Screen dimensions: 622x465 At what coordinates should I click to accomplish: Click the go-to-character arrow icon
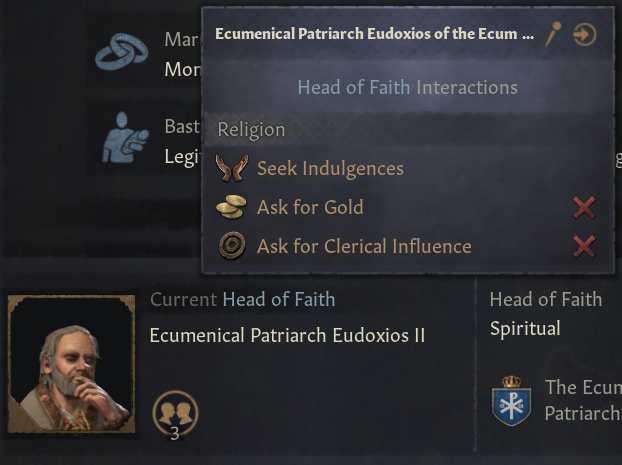pyautogui.click(x=585, y=35)
